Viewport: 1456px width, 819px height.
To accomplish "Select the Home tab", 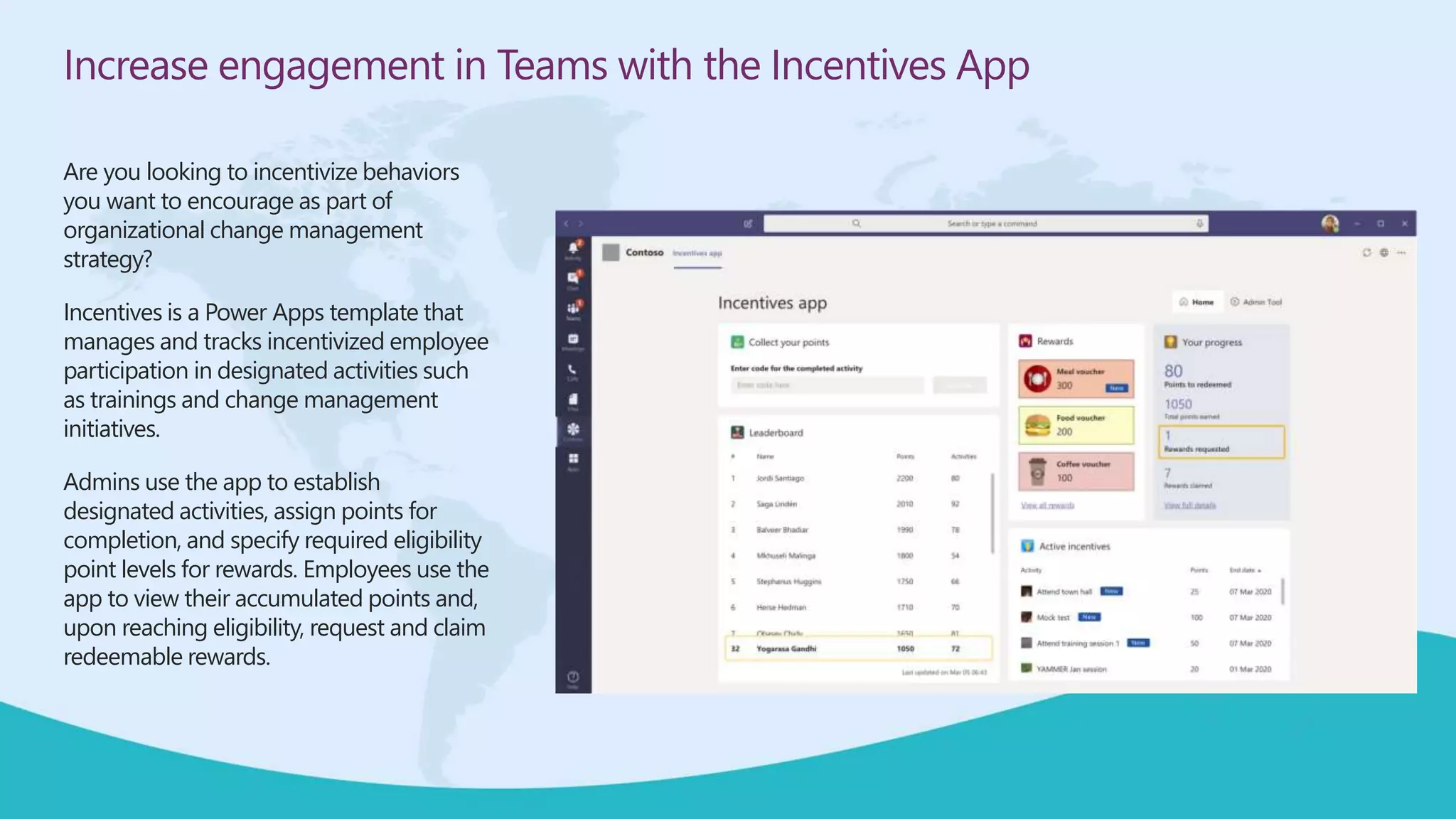I will [x=1197, y=302].
